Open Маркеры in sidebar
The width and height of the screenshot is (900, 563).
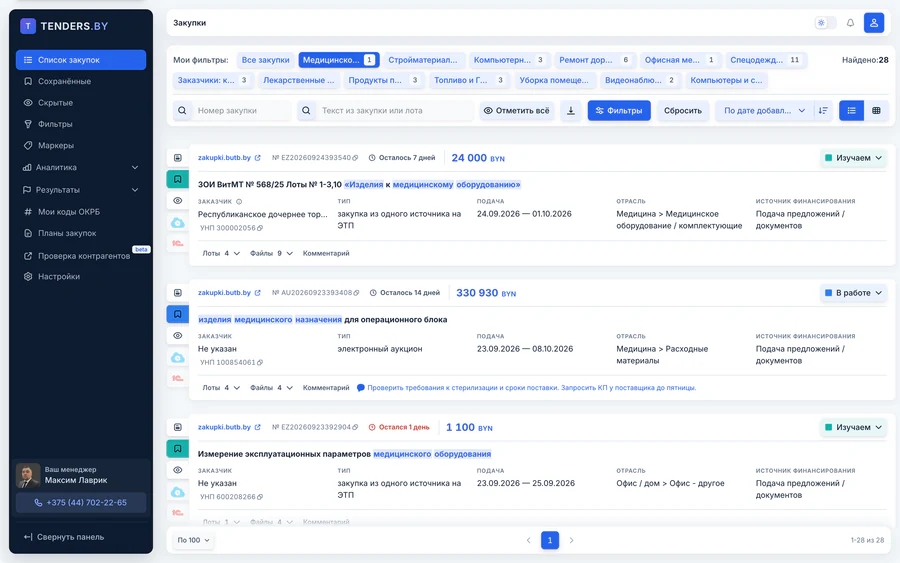click(81, 146)
